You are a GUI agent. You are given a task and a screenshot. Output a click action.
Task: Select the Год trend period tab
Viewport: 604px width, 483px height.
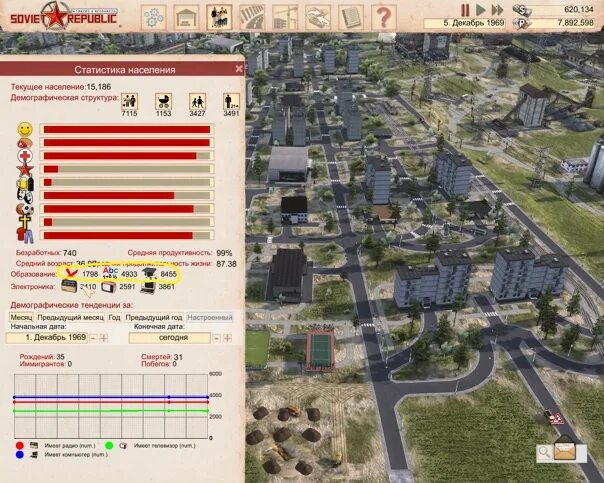coord(114,317)
